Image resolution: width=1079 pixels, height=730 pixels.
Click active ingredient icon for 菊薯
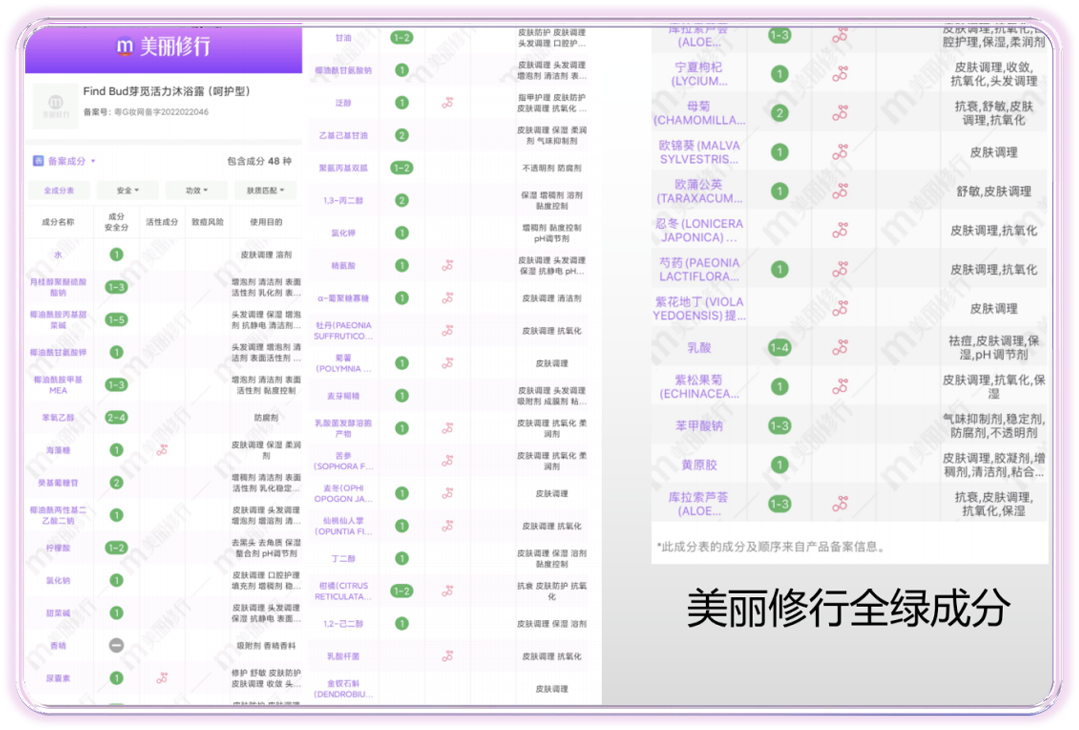pos(447,363)
